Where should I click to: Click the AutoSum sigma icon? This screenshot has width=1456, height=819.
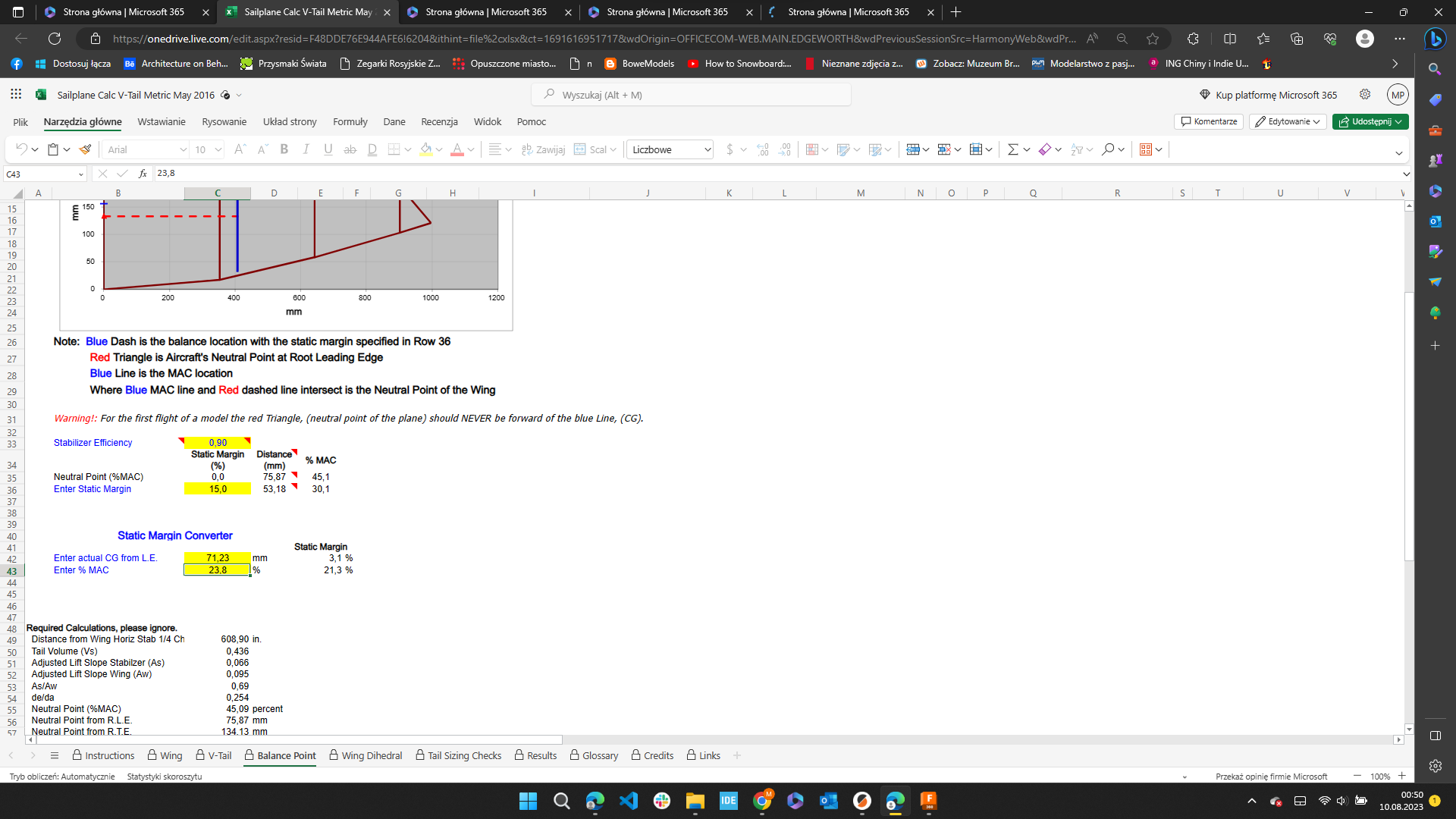1012,149
